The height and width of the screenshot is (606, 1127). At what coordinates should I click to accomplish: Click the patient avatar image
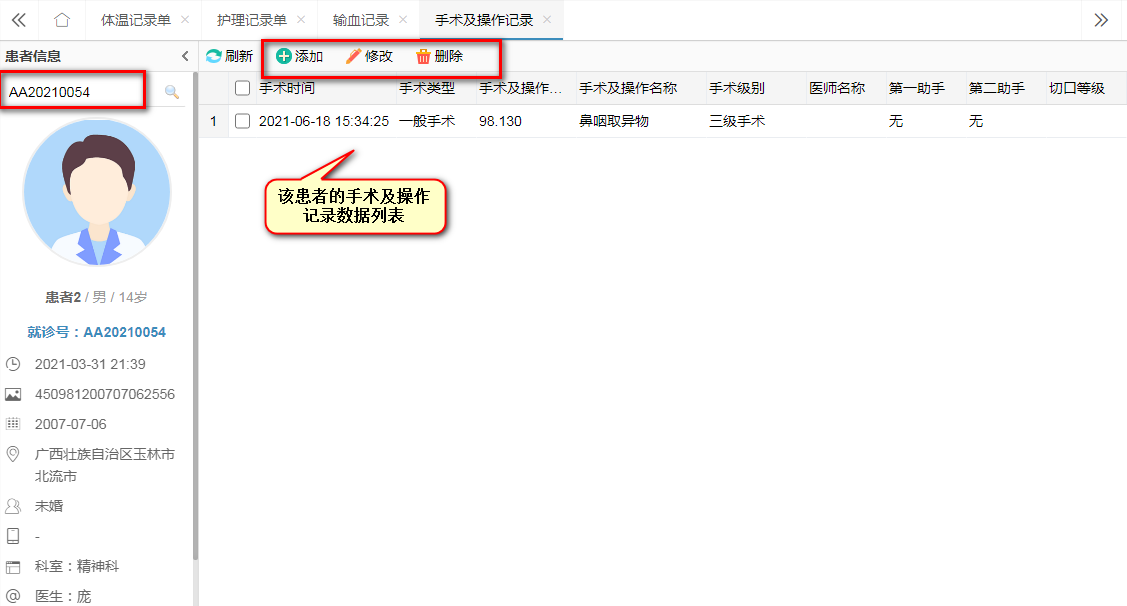(97, 193)
